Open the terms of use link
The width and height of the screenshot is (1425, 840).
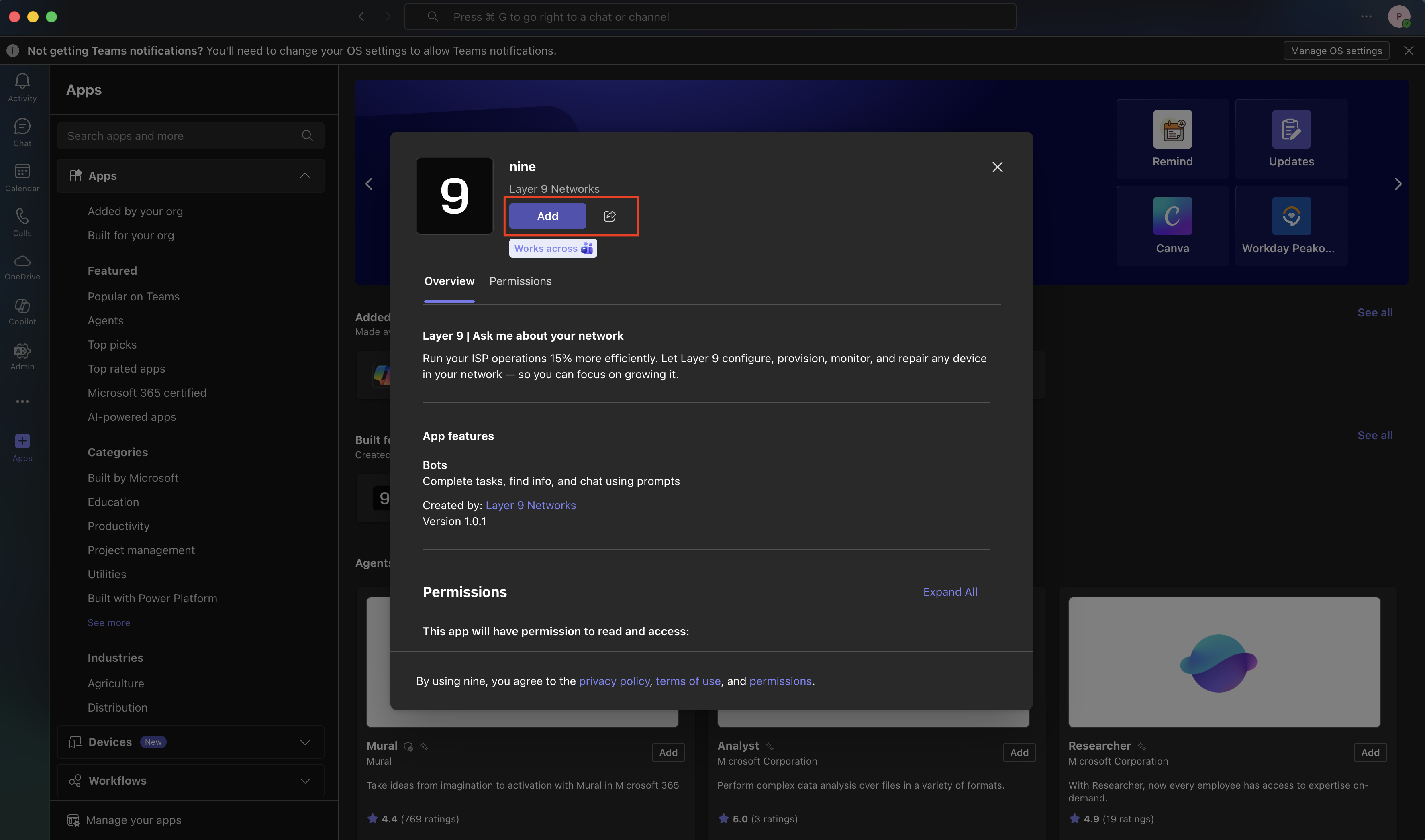tap(688, 681)
